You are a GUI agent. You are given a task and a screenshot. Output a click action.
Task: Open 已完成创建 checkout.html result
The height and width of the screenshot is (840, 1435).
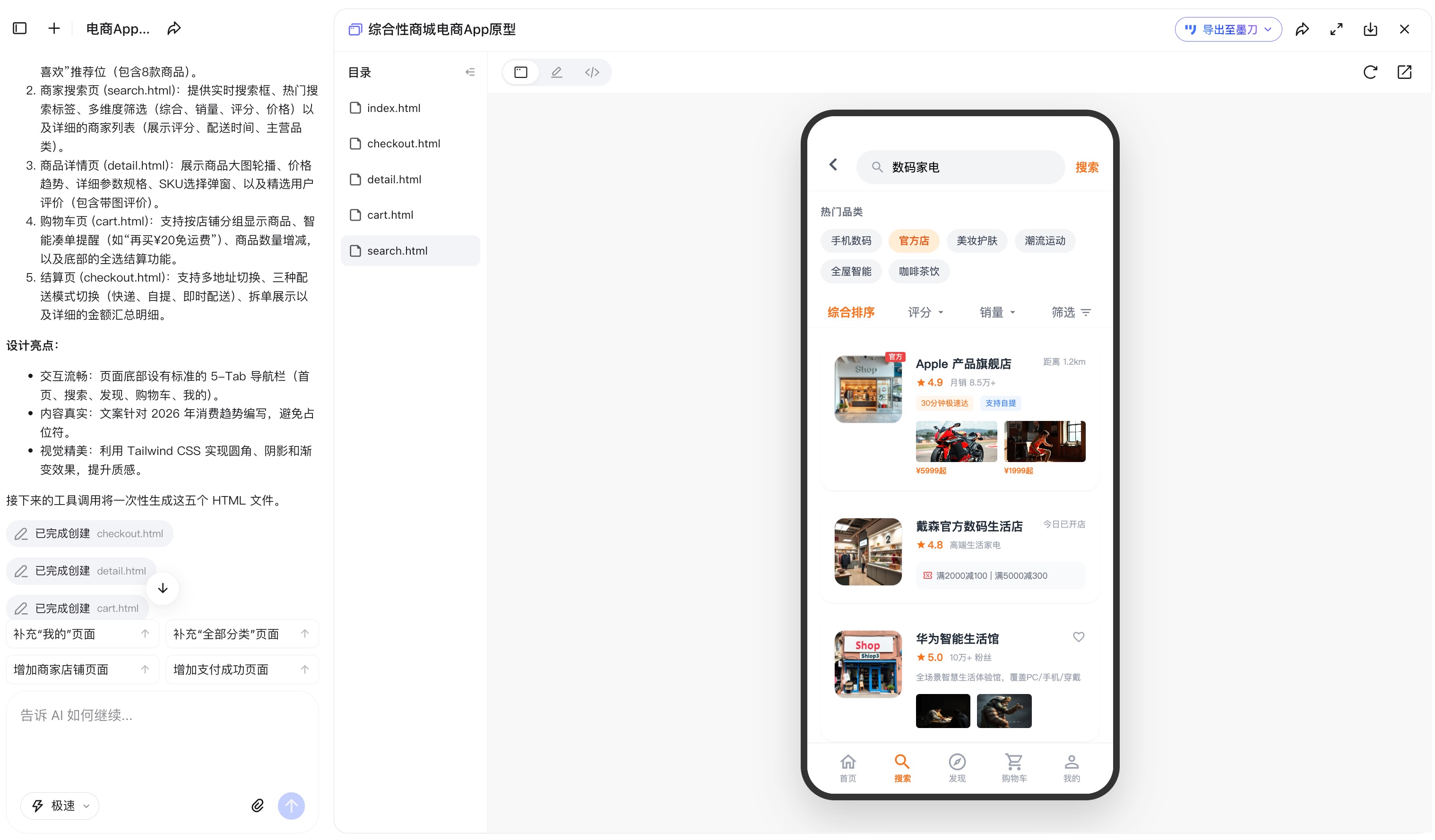pos(90,534)
